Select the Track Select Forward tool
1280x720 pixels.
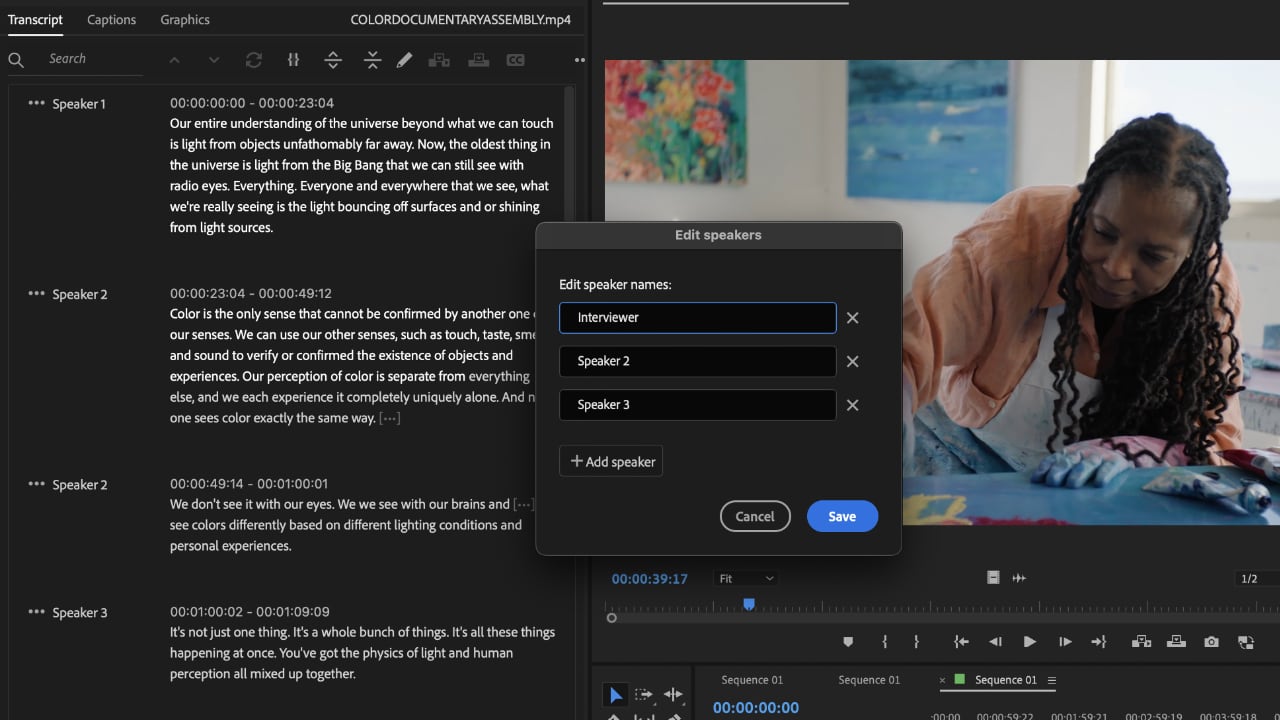(x=643, y=695)
